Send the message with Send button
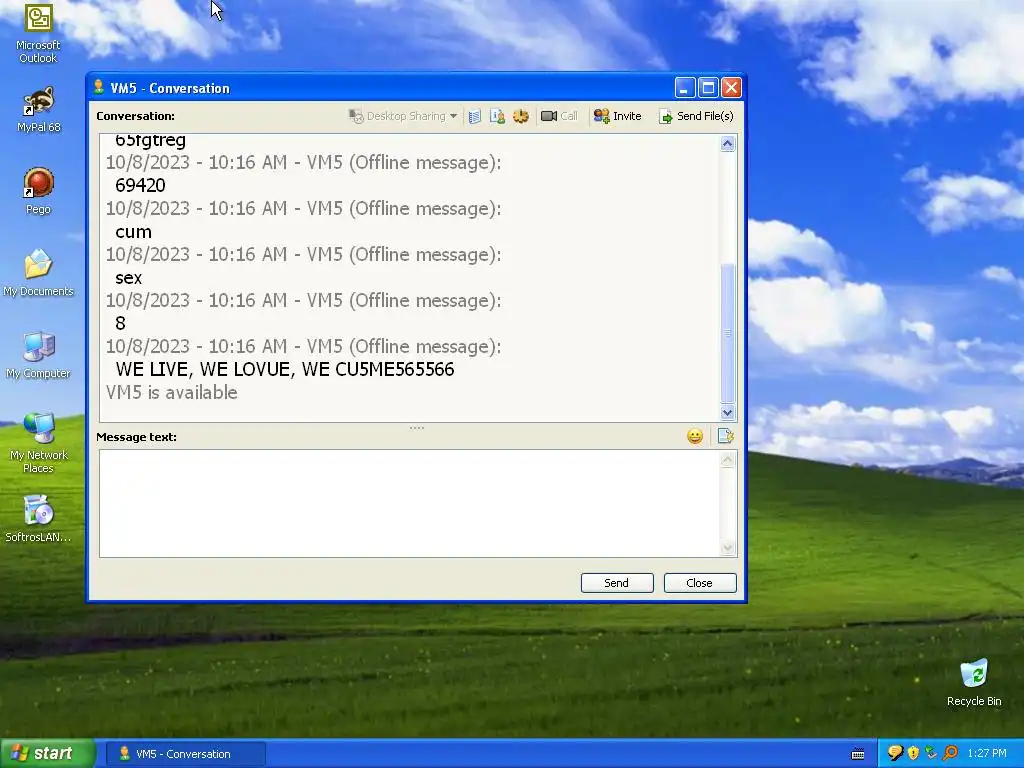The image size is (1024, 768). click(x=616, y=583)
